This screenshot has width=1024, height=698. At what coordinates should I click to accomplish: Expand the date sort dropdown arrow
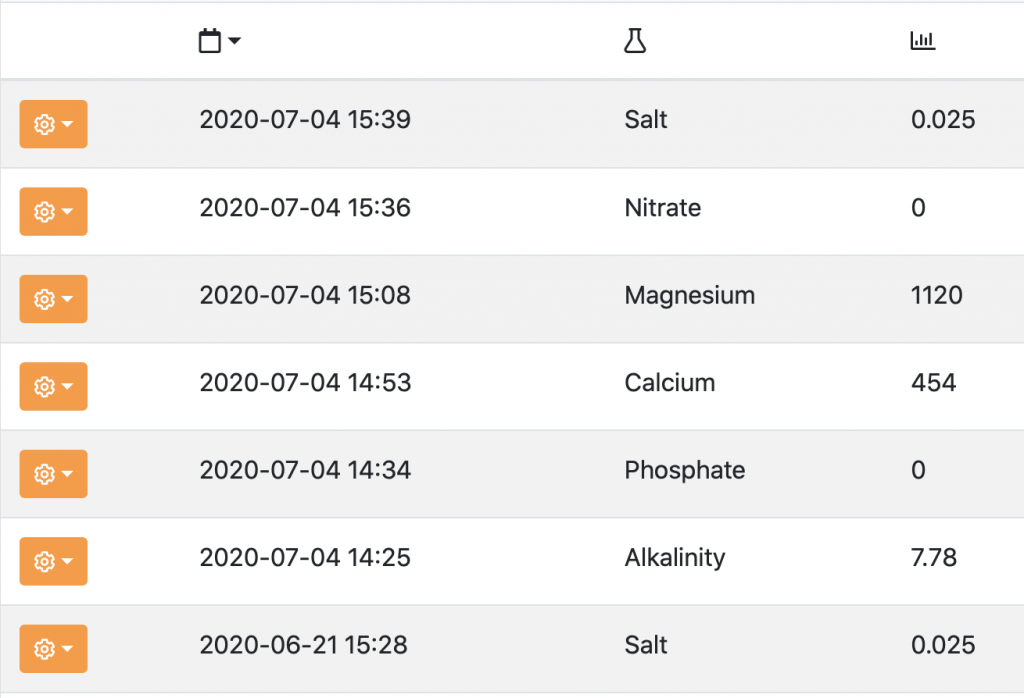[x=235, y=41]
